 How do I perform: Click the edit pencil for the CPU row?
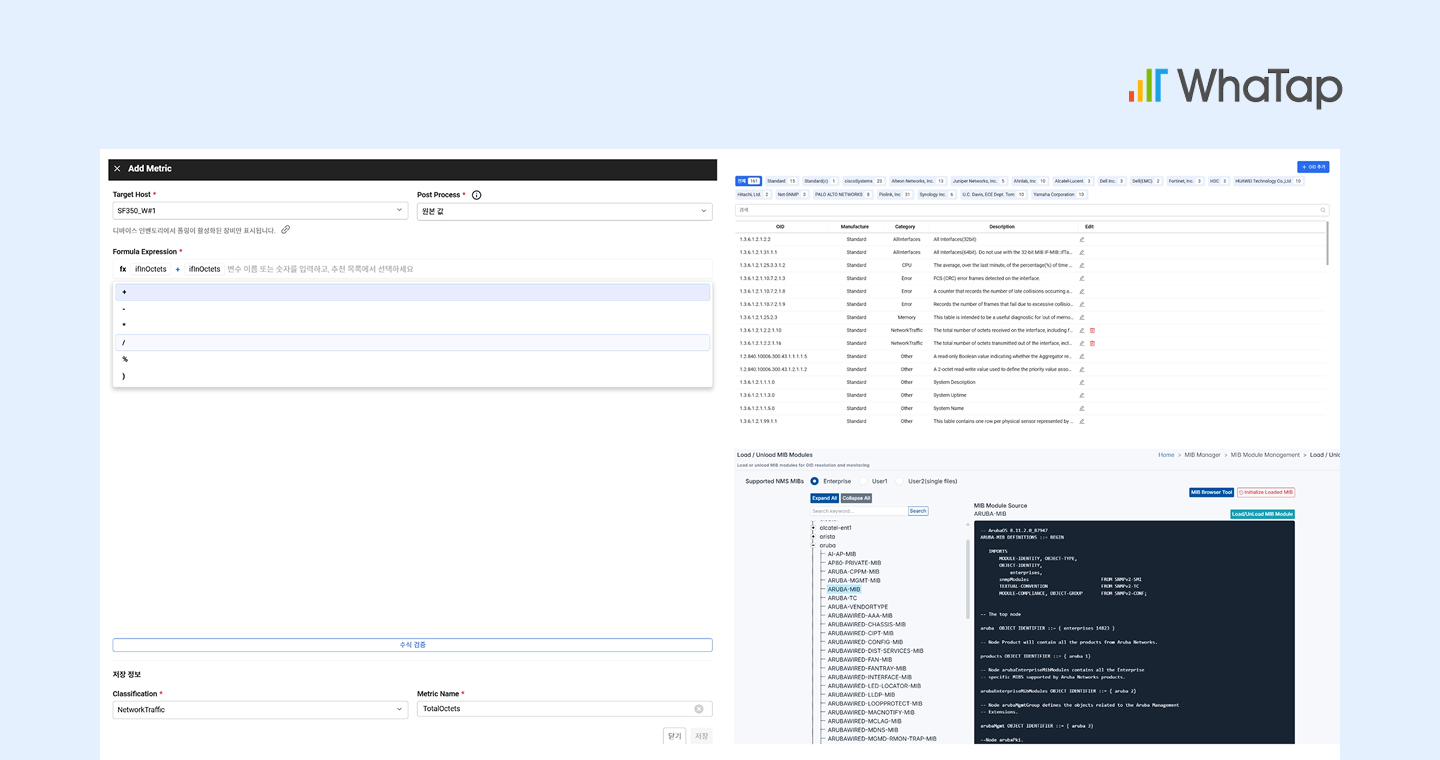click(x=1081, y=265)
